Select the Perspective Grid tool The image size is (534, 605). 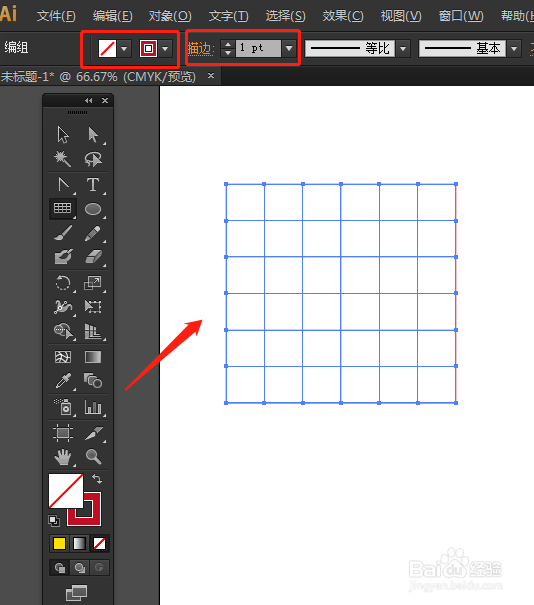pos(93,331)
